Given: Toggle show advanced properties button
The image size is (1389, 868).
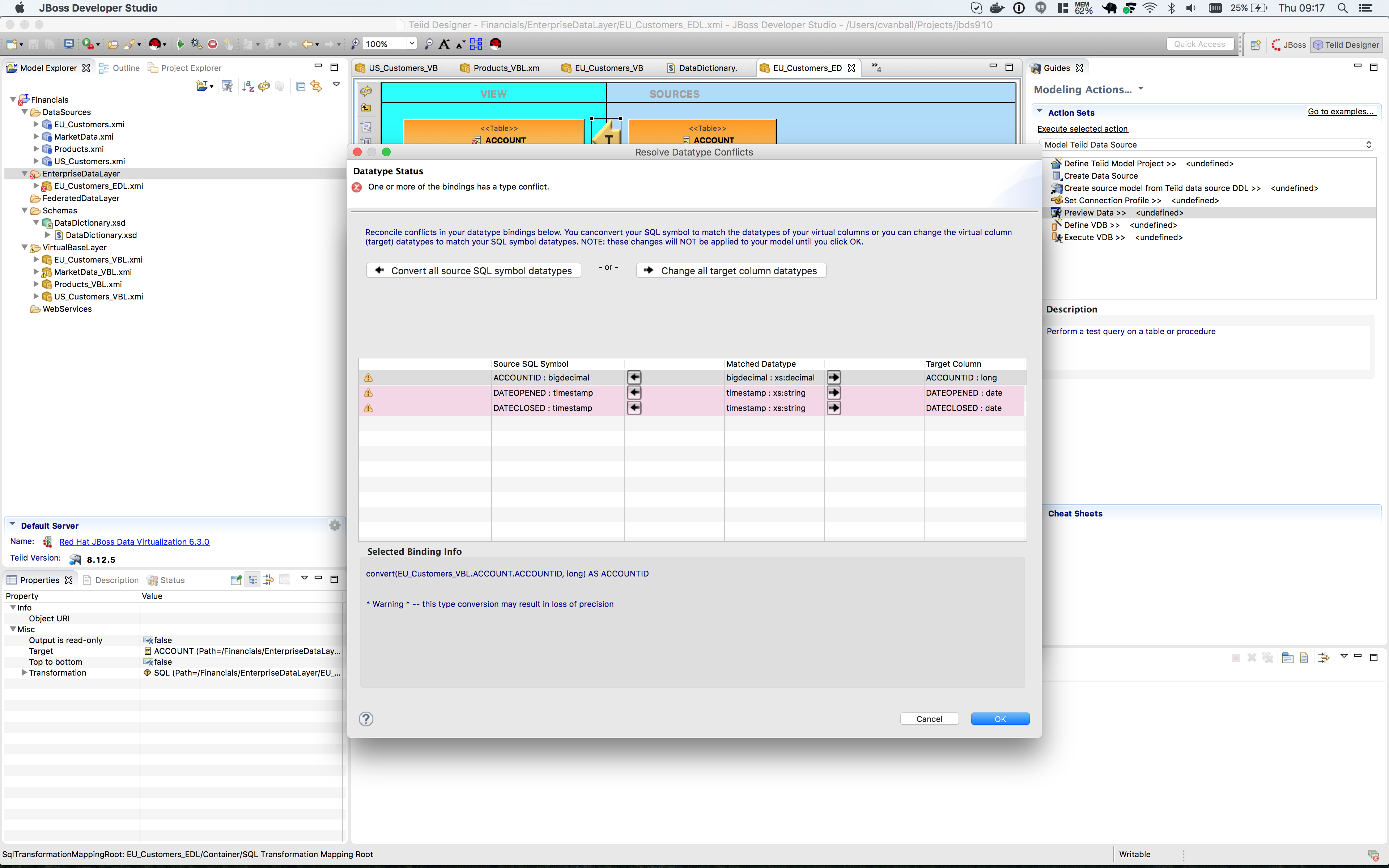Looking at the screenshot, I should [268, 580].
